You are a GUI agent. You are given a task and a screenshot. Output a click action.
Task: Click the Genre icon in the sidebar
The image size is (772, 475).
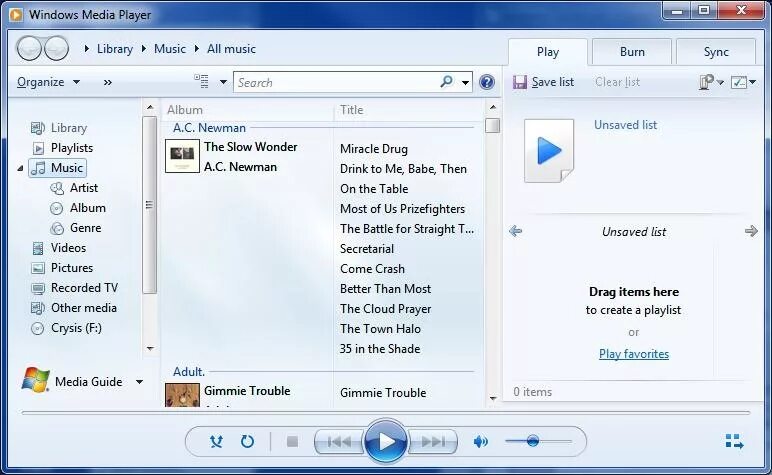(57, 228)
